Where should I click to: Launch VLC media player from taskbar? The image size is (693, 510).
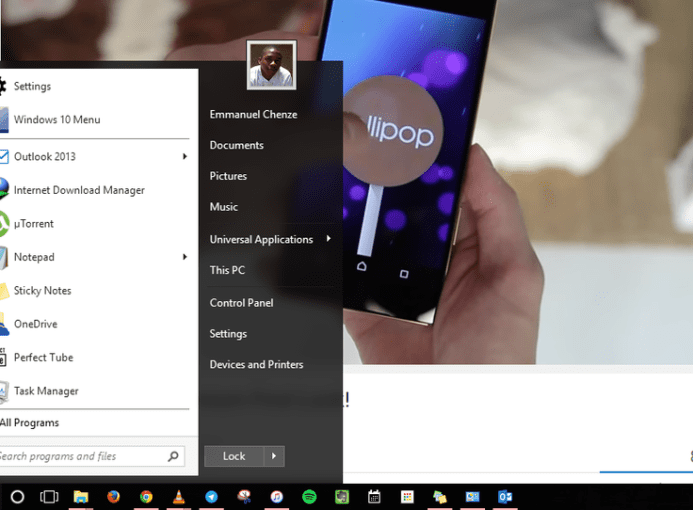tap(179, 497)
